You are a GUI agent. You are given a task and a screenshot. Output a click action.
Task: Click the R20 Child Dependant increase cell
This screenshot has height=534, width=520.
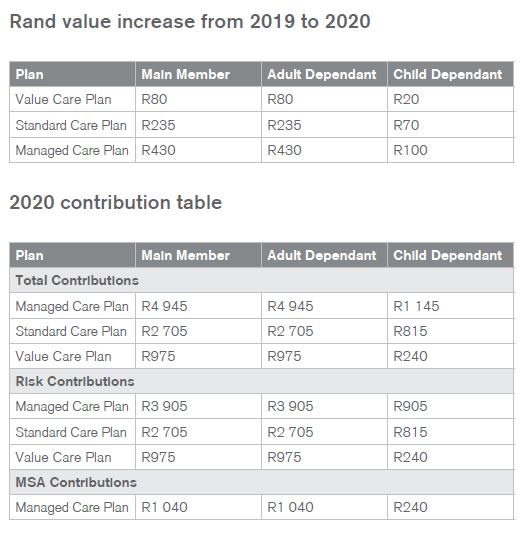(x=450, y=99)
